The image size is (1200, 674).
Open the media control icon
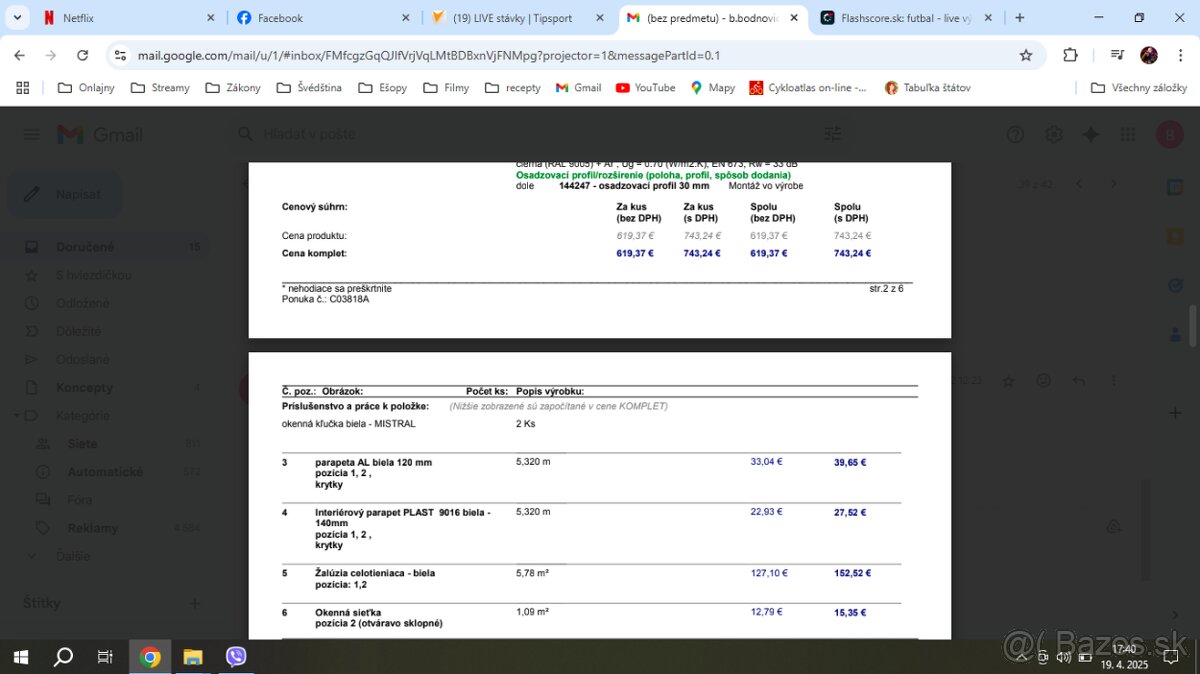(x=1118, y=56)
